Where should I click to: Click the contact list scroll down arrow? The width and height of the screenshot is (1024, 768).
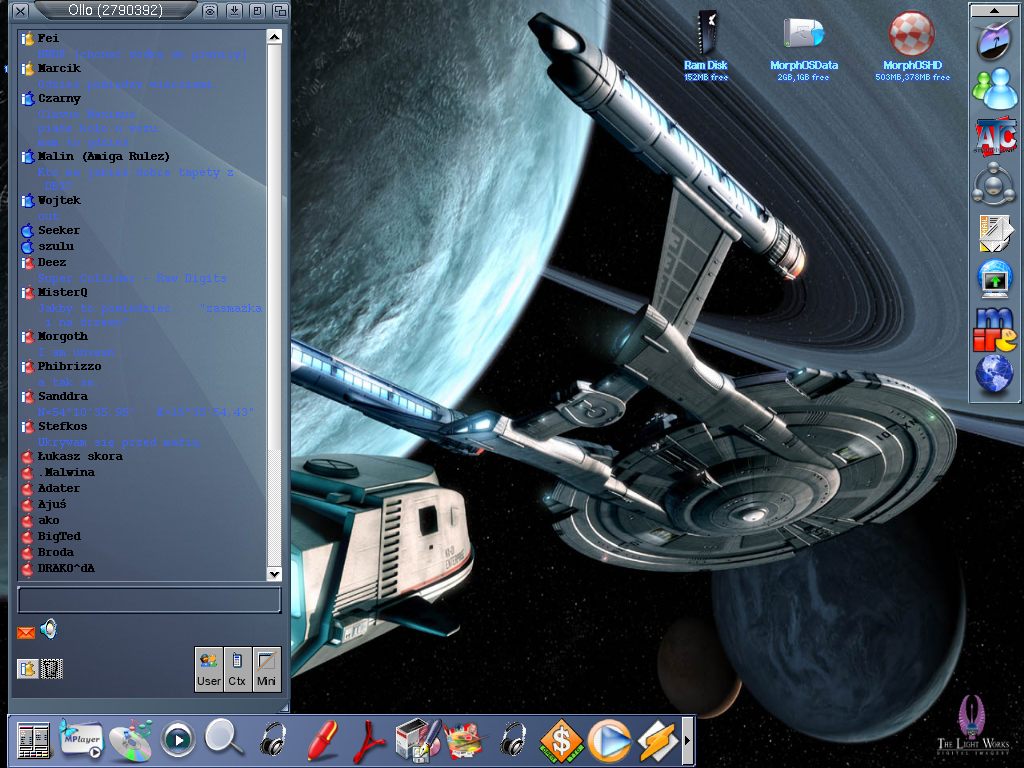click(274, 574)
